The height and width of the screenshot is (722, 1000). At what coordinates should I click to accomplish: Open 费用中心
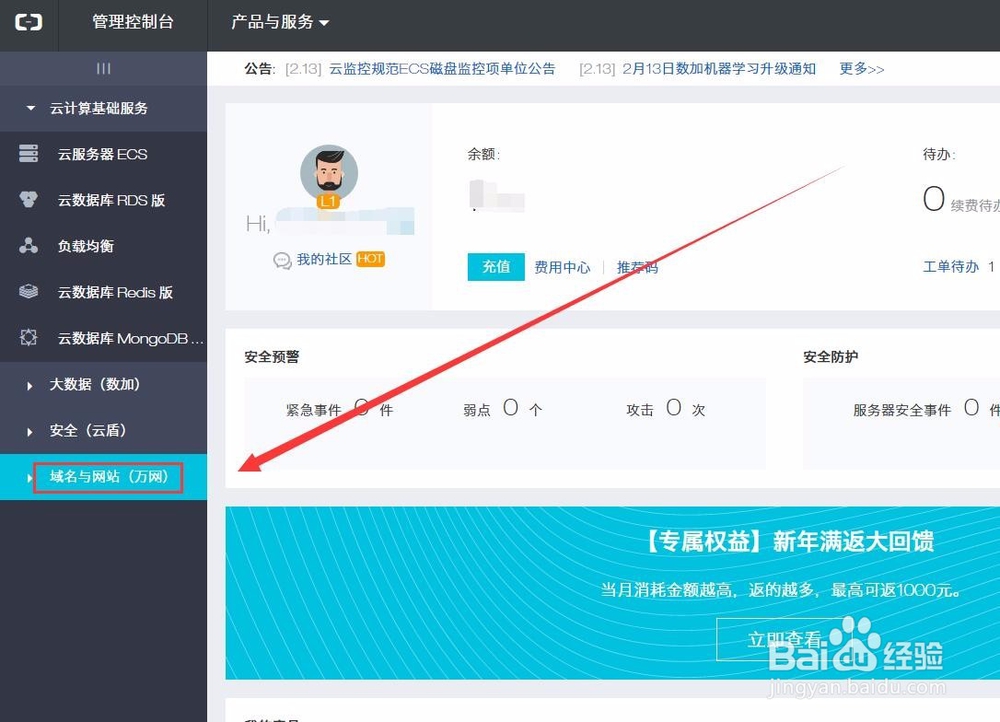click(x=562, y=267)
